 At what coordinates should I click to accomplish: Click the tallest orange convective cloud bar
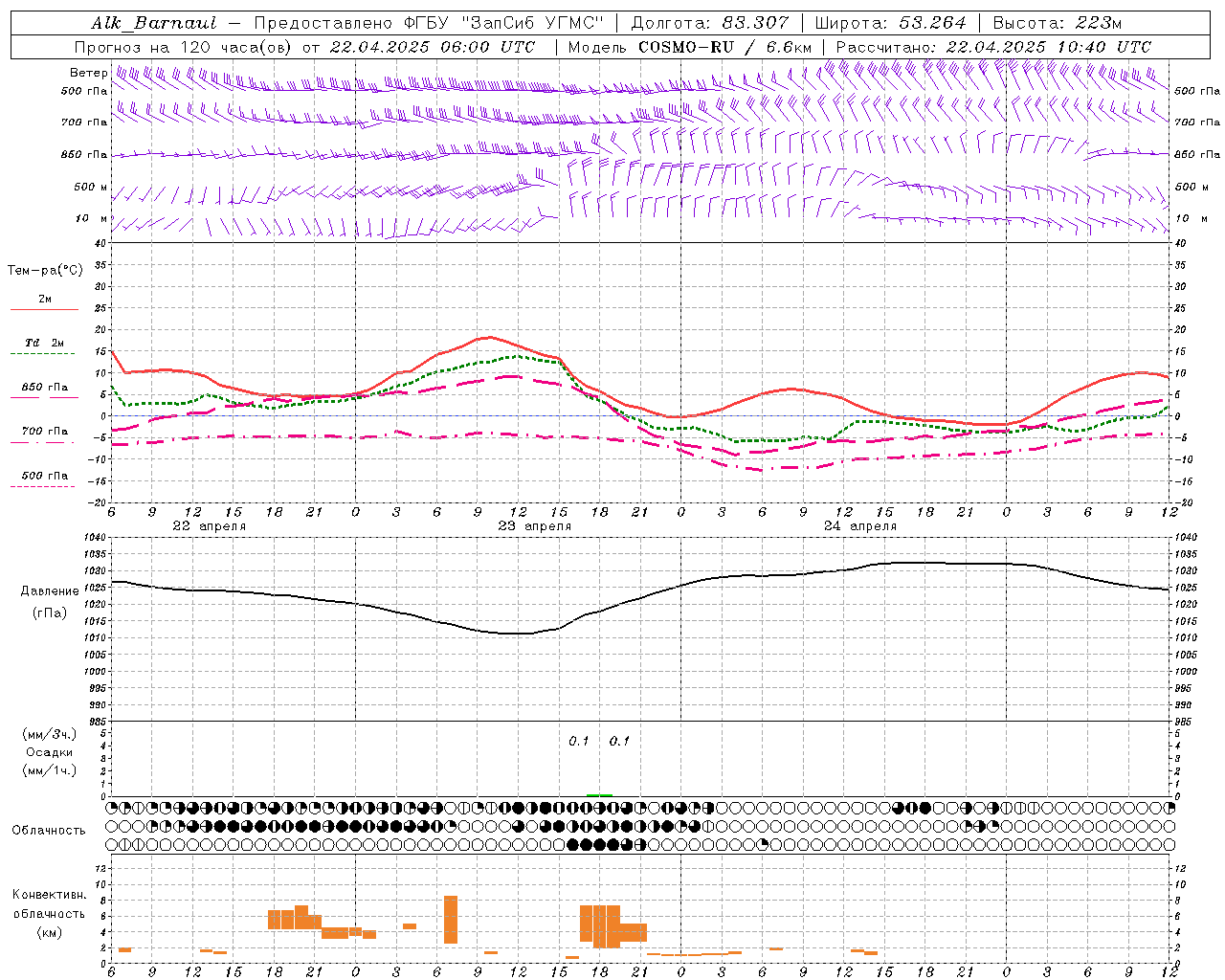click(451, 920)
